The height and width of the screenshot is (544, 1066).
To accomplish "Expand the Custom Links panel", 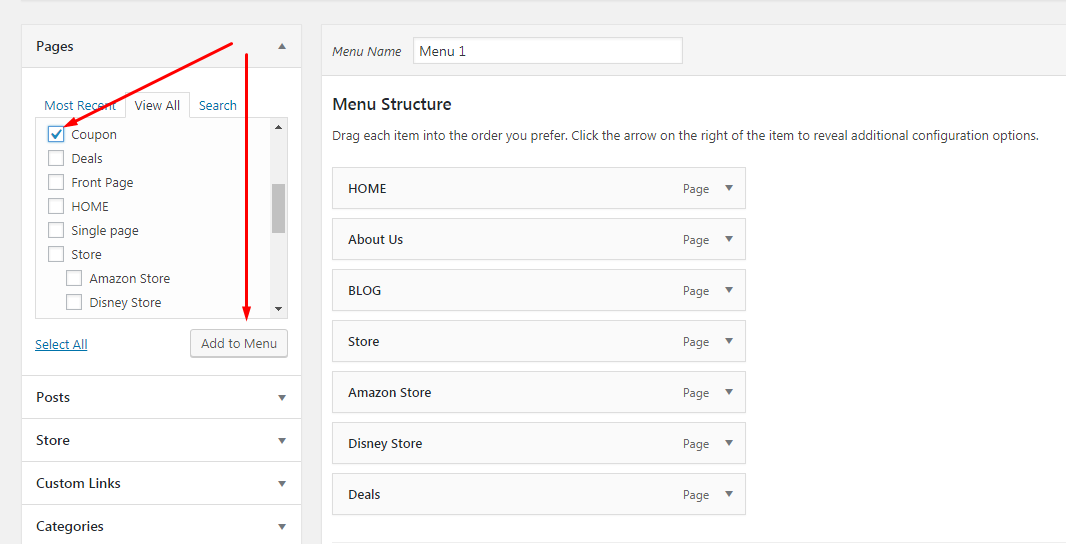I will click(x=282, y=483).
